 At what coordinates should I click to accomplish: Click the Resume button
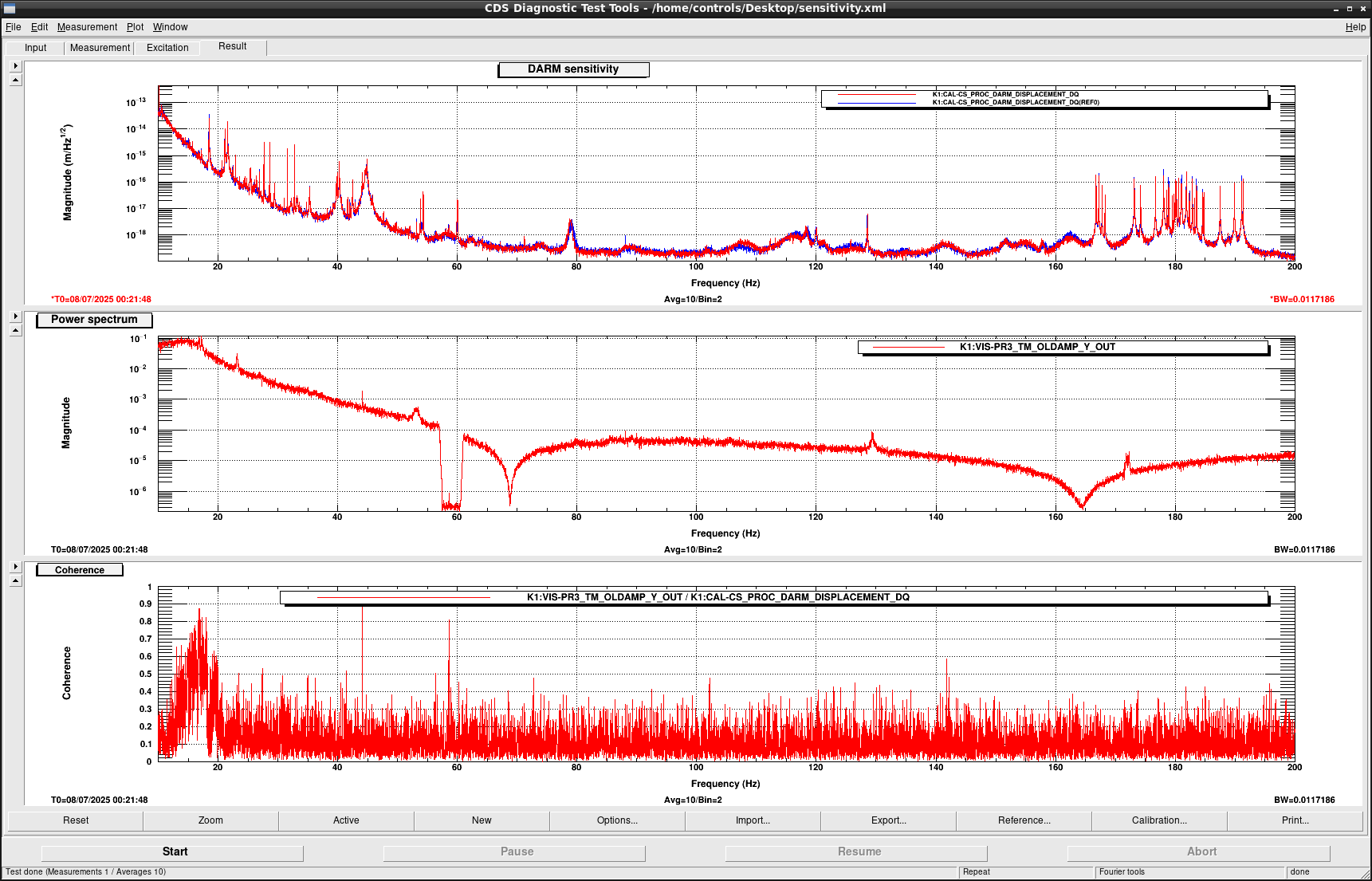(x=856, y=852)
